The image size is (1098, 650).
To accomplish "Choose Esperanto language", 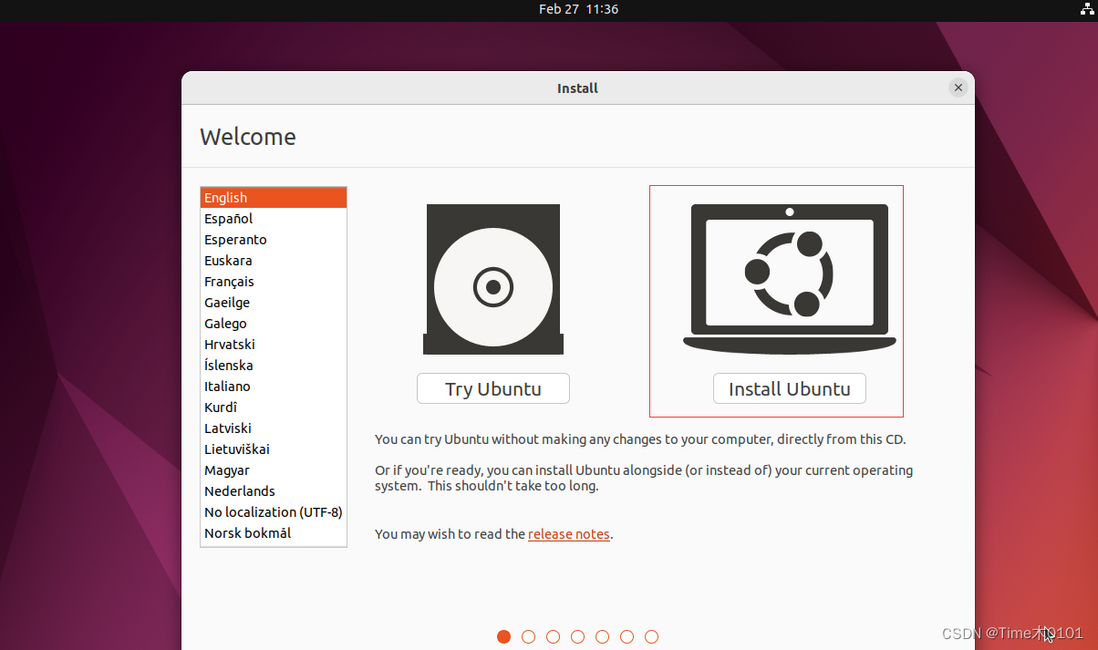I will tap(273, 240).
